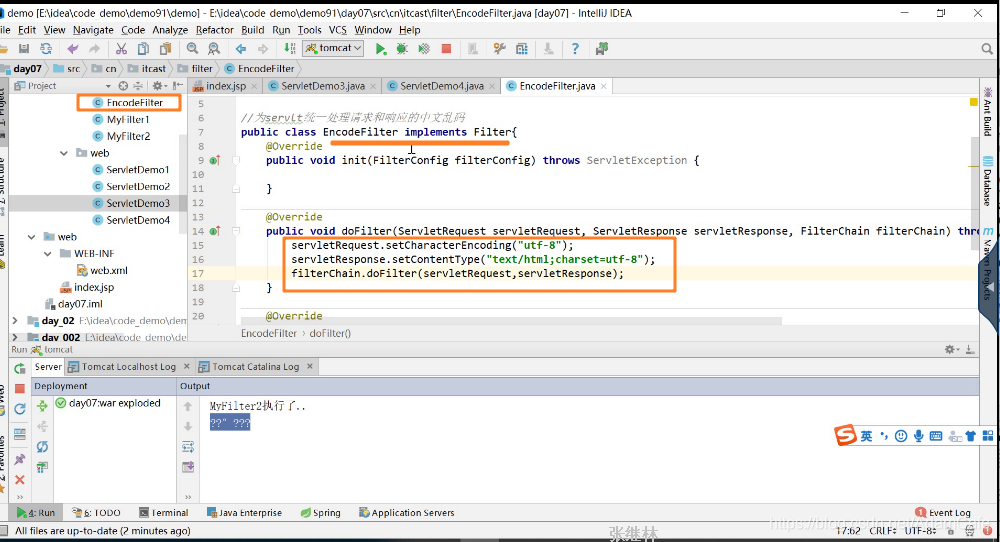
Task: Open Project Structure toolbar icon
Action: [x=522, y=48]
